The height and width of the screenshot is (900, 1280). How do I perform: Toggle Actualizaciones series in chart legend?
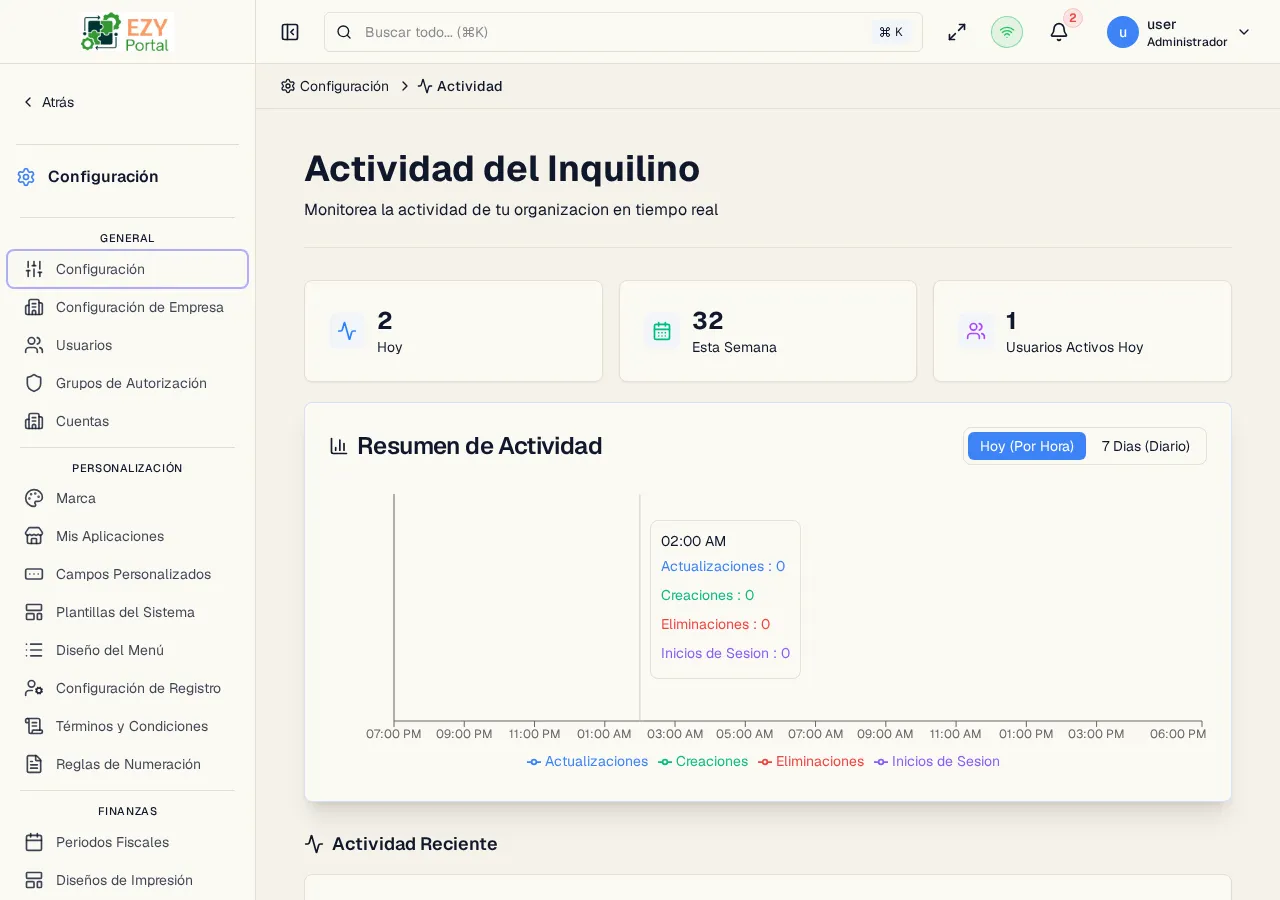pyautogui.click(x=588, y=762)
